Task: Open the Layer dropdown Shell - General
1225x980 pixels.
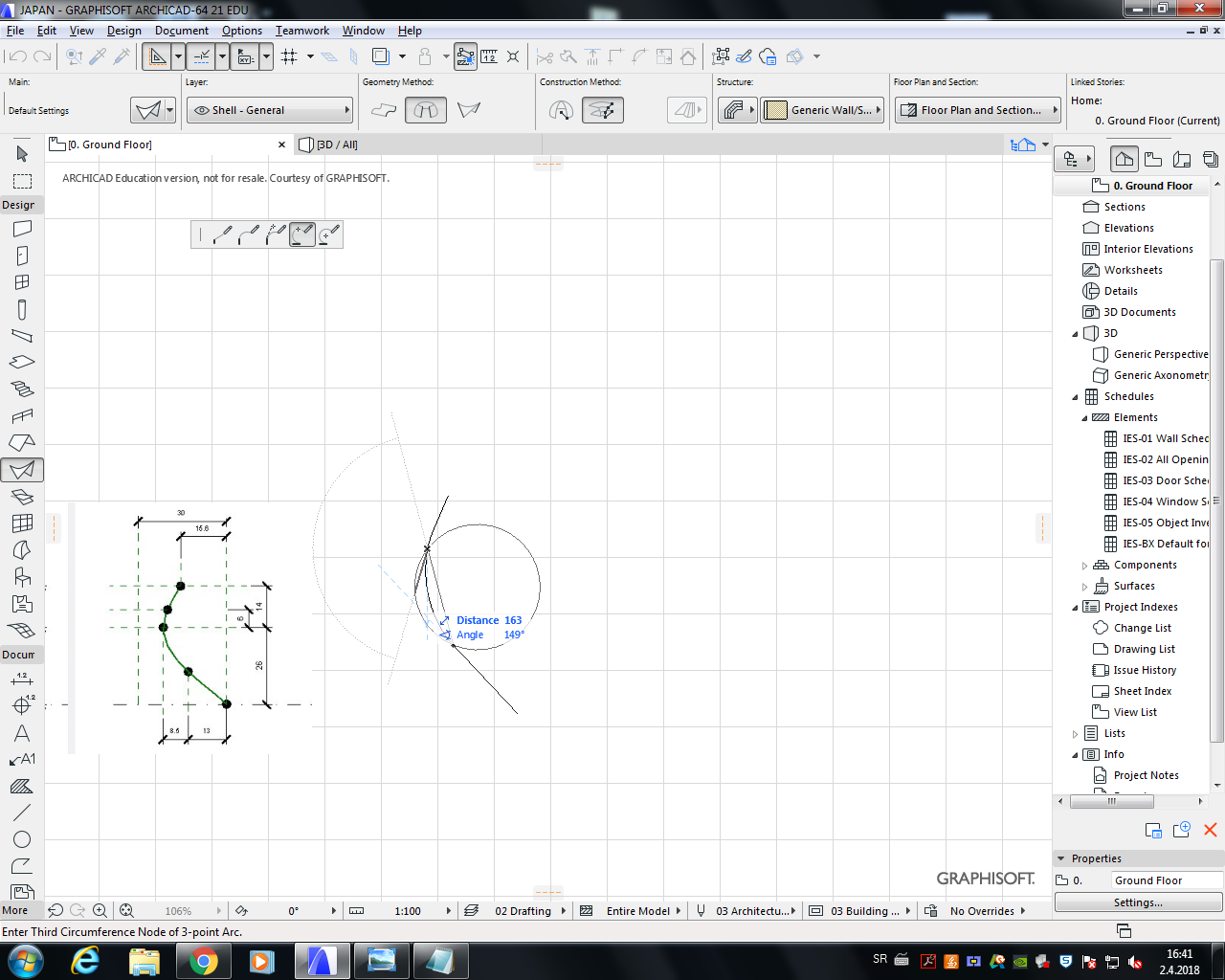Action: [270, 110]
